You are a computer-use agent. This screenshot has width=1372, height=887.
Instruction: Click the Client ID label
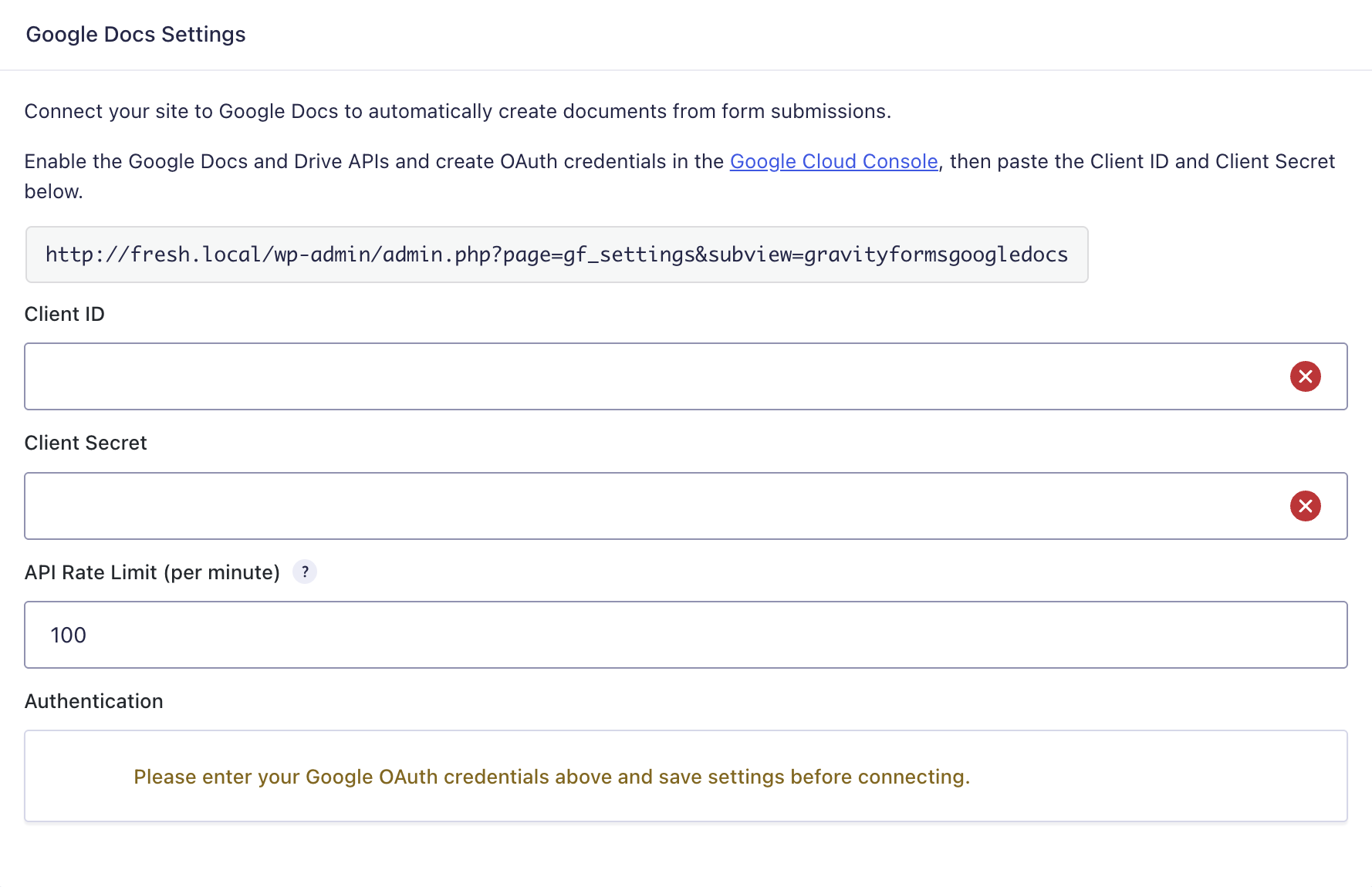click(65, 314)
